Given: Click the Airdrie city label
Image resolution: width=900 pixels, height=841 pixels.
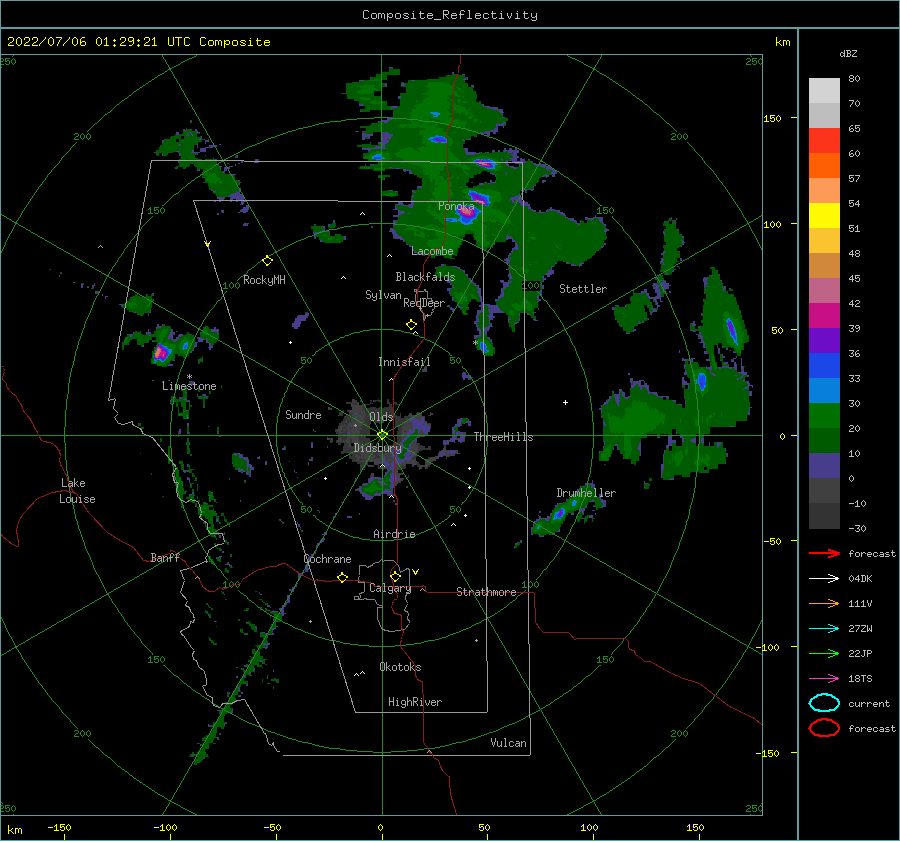Looking at the screenshot, I should click(x=394, y=534).
